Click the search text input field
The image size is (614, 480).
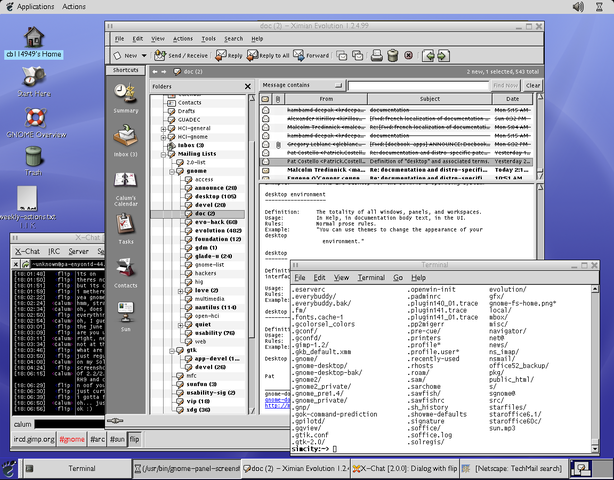(x=418, y=85)
